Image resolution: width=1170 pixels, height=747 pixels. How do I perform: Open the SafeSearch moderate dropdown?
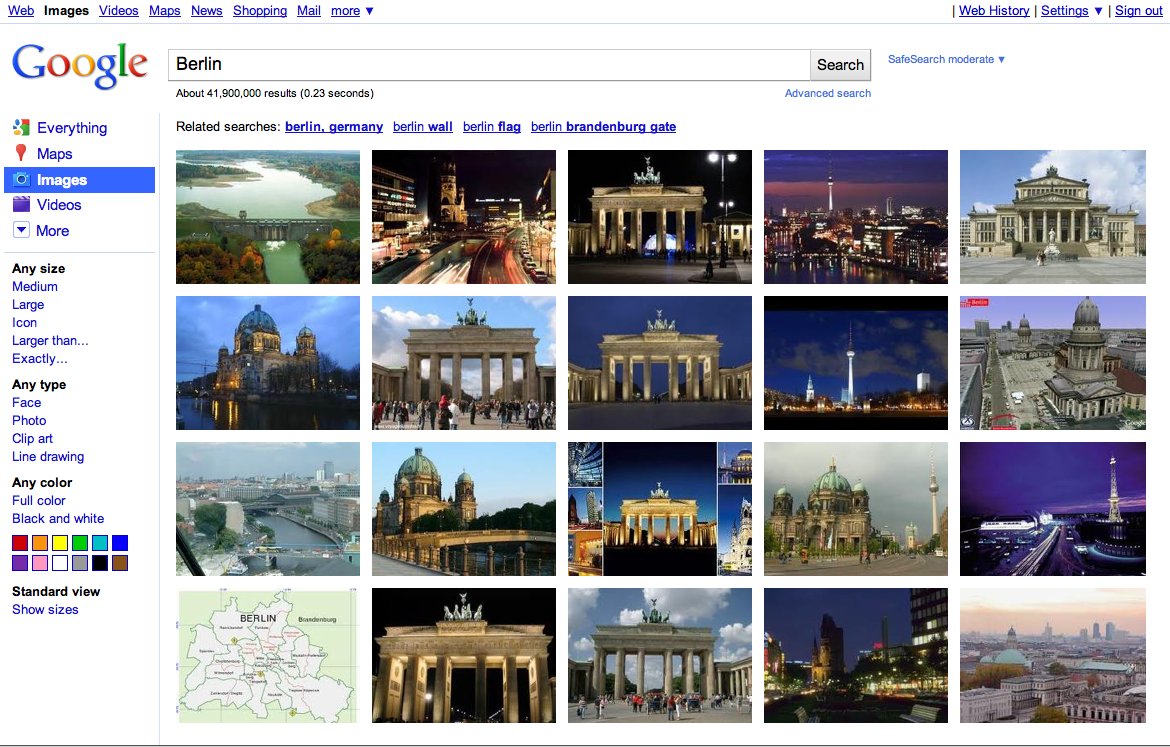[944, 59]
